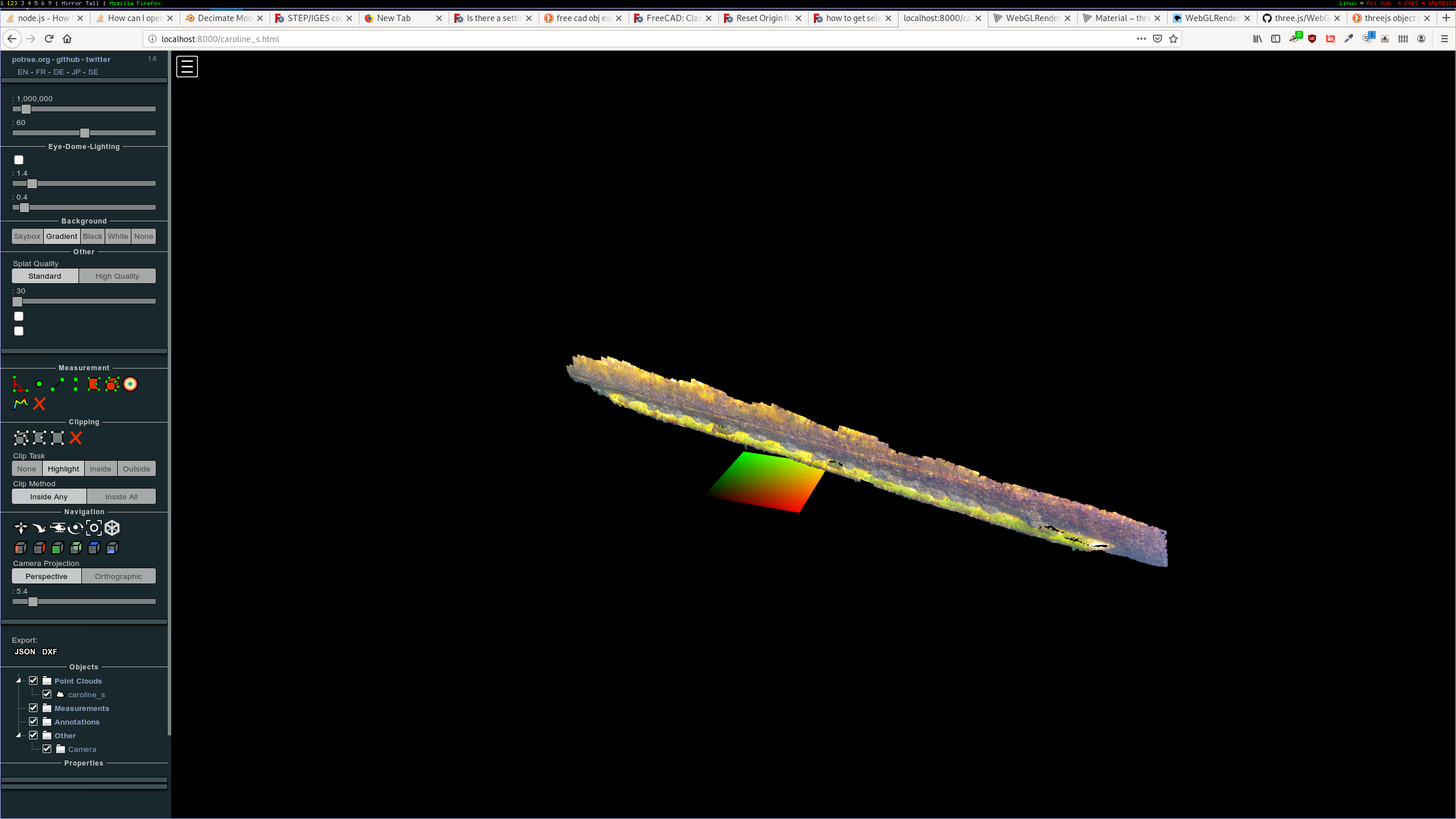This screenshot has height=819, width=1456.
Task: Select the box clipping volume tool
Action: pyautogui.click(x=21, y=438)
